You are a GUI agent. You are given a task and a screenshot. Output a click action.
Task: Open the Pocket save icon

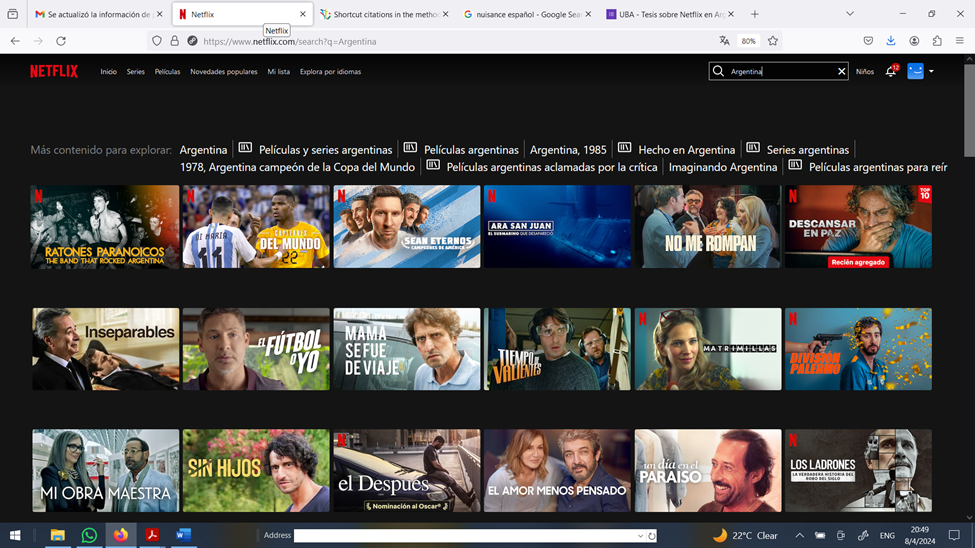868,41
